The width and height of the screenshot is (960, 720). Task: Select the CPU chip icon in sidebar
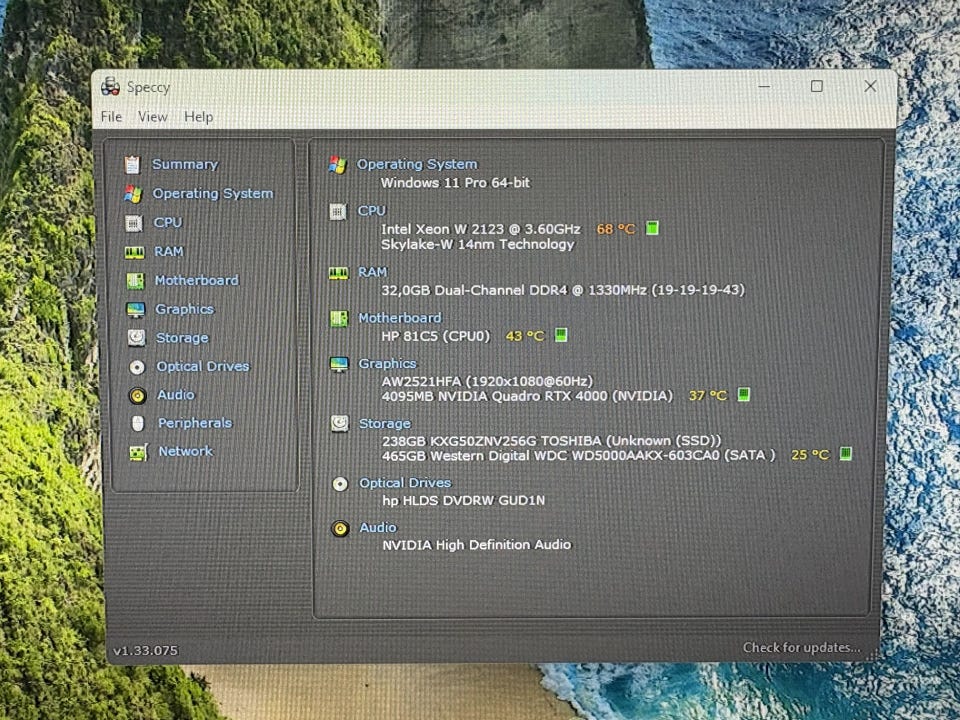click(133, 223)
